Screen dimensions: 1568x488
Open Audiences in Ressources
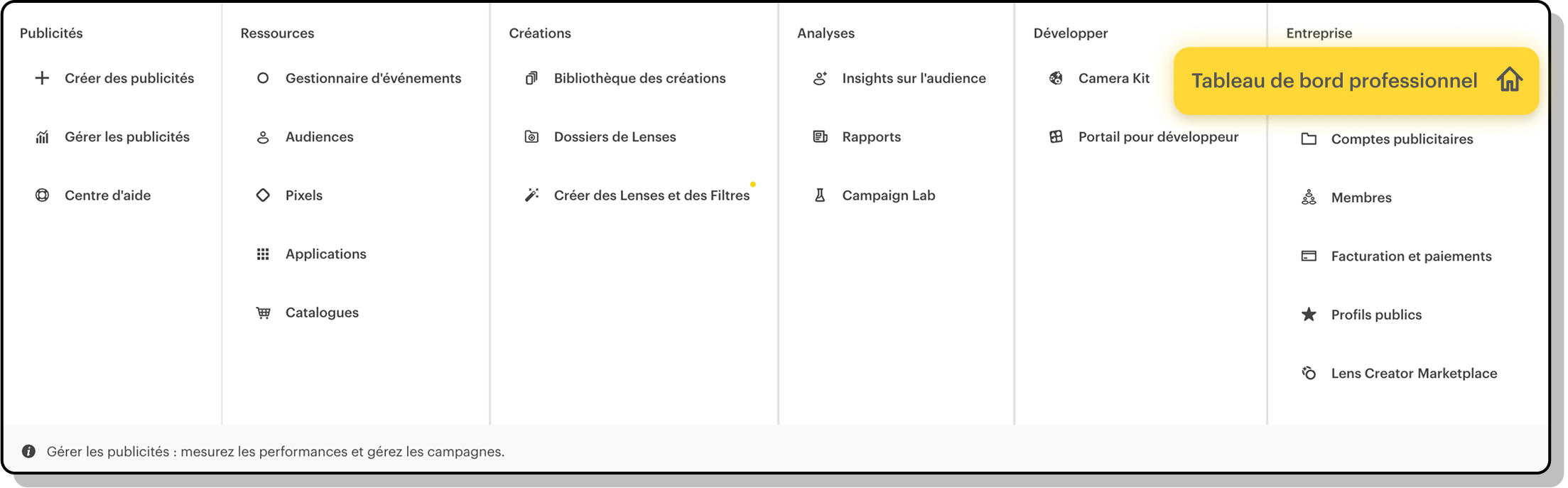tap(319, 137)
